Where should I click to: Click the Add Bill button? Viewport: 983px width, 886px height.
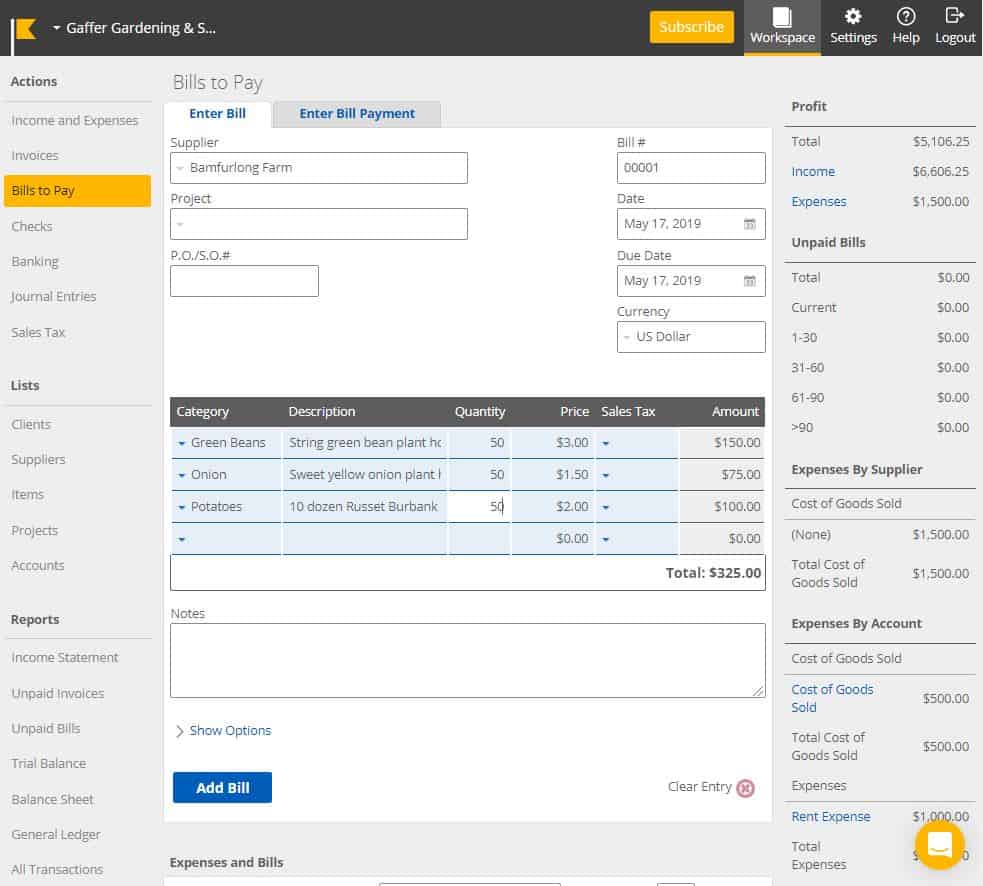point(222,788)
